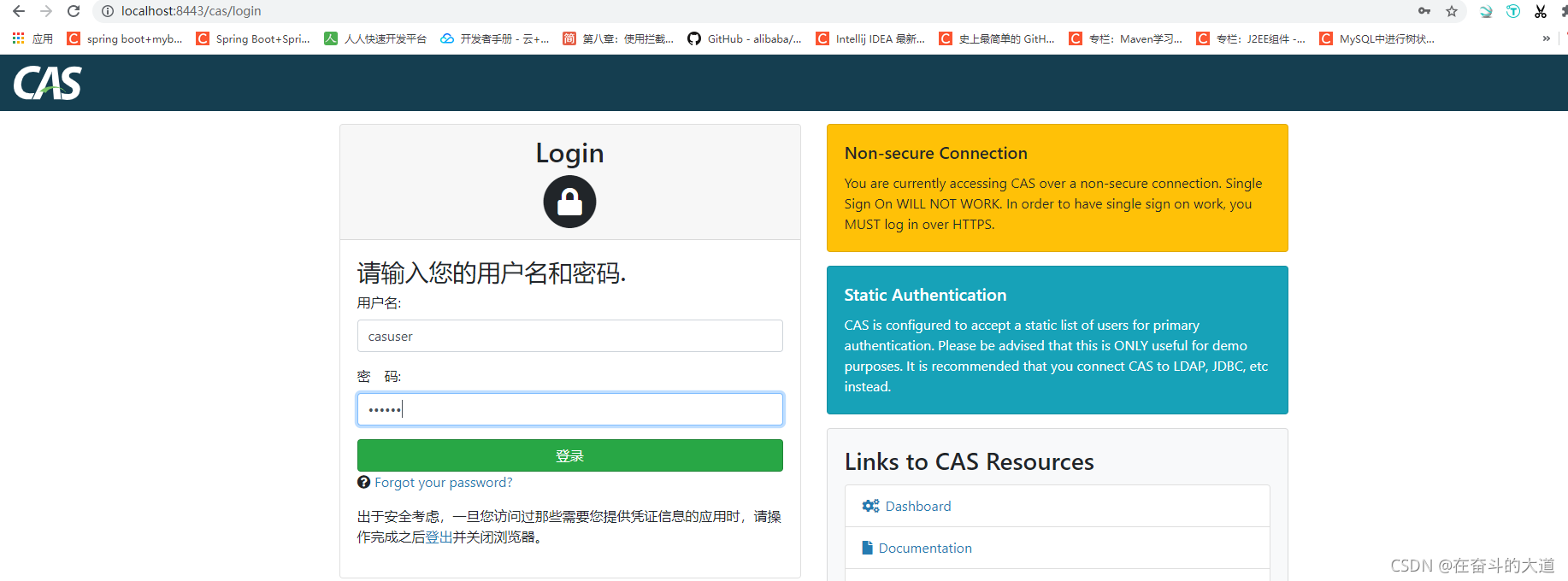This screenshot has height=581, width=1568.
Task: Click the scissors extension icon
Action: (x=1541, y=11)
